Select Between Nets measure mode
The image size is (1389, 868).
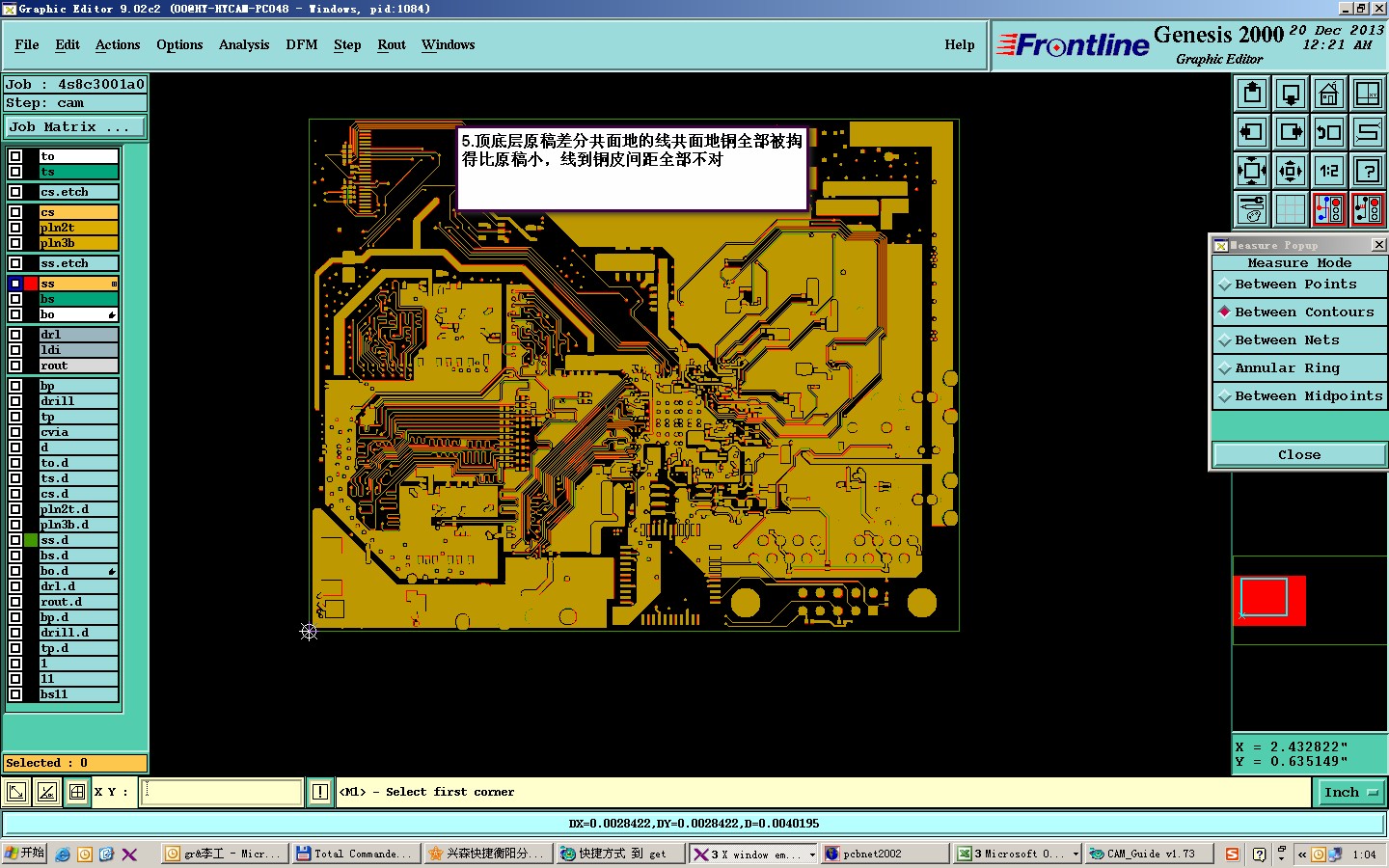pos(1299,340)
